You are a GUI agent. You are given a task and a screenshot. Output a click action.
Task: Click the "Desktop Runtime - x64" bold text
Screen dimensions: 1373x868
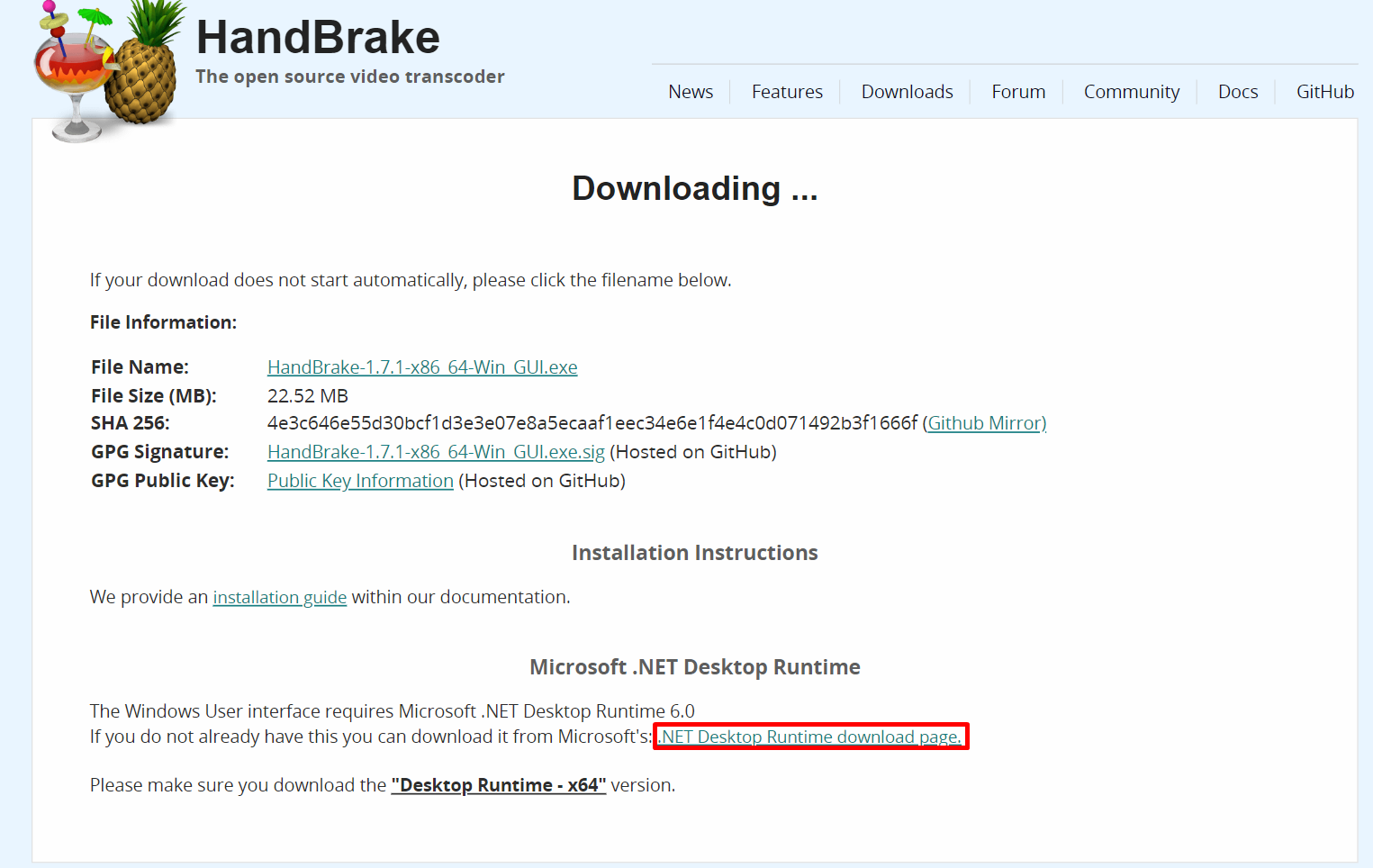[x=499, y=785]
